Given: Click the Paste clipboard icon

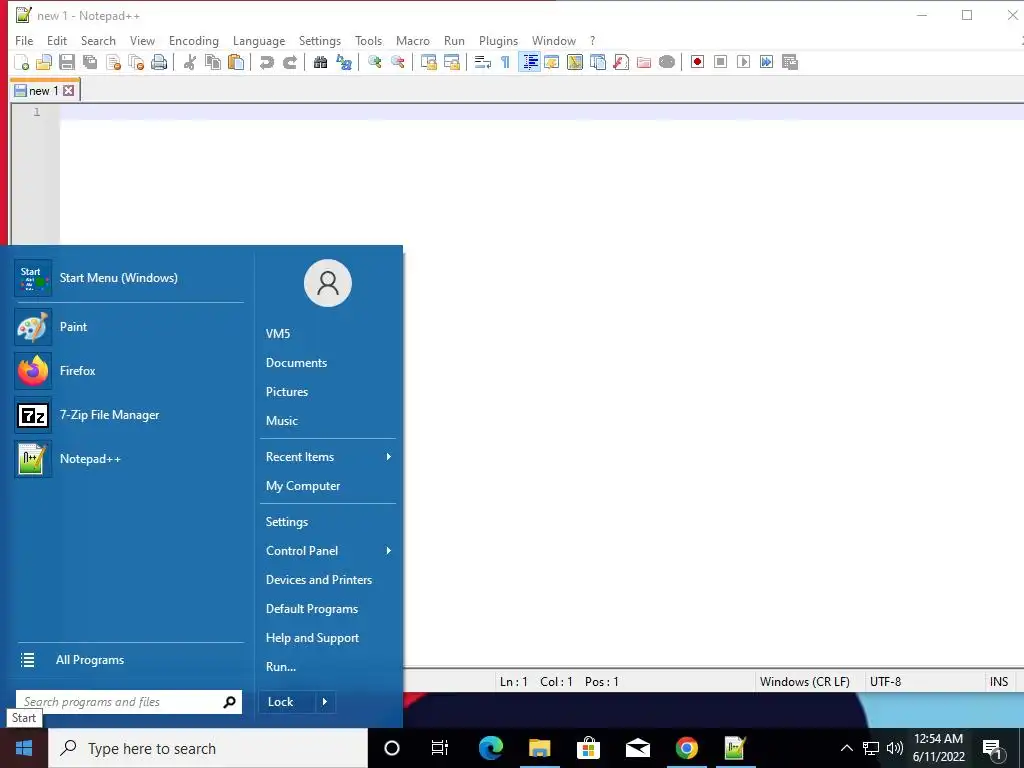Looking at the screenshot, I should (236, 62).
